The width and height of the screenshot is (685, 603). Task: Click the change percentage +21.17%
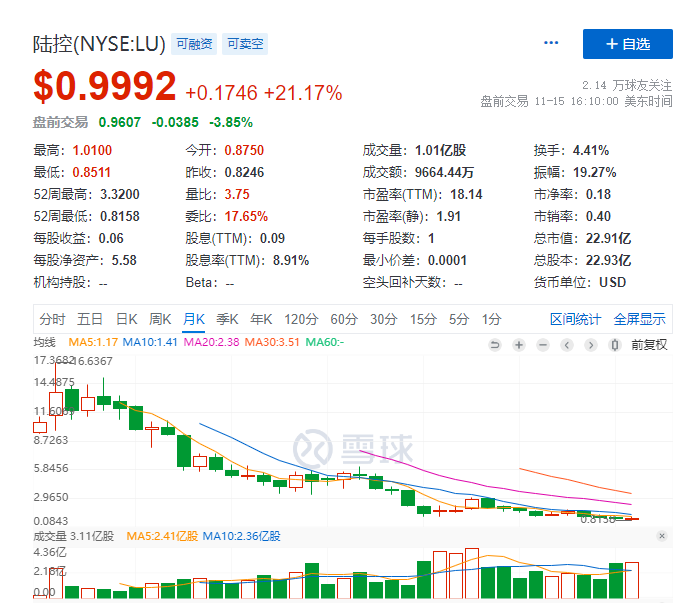pyautogui.click(x=303, y=93)
